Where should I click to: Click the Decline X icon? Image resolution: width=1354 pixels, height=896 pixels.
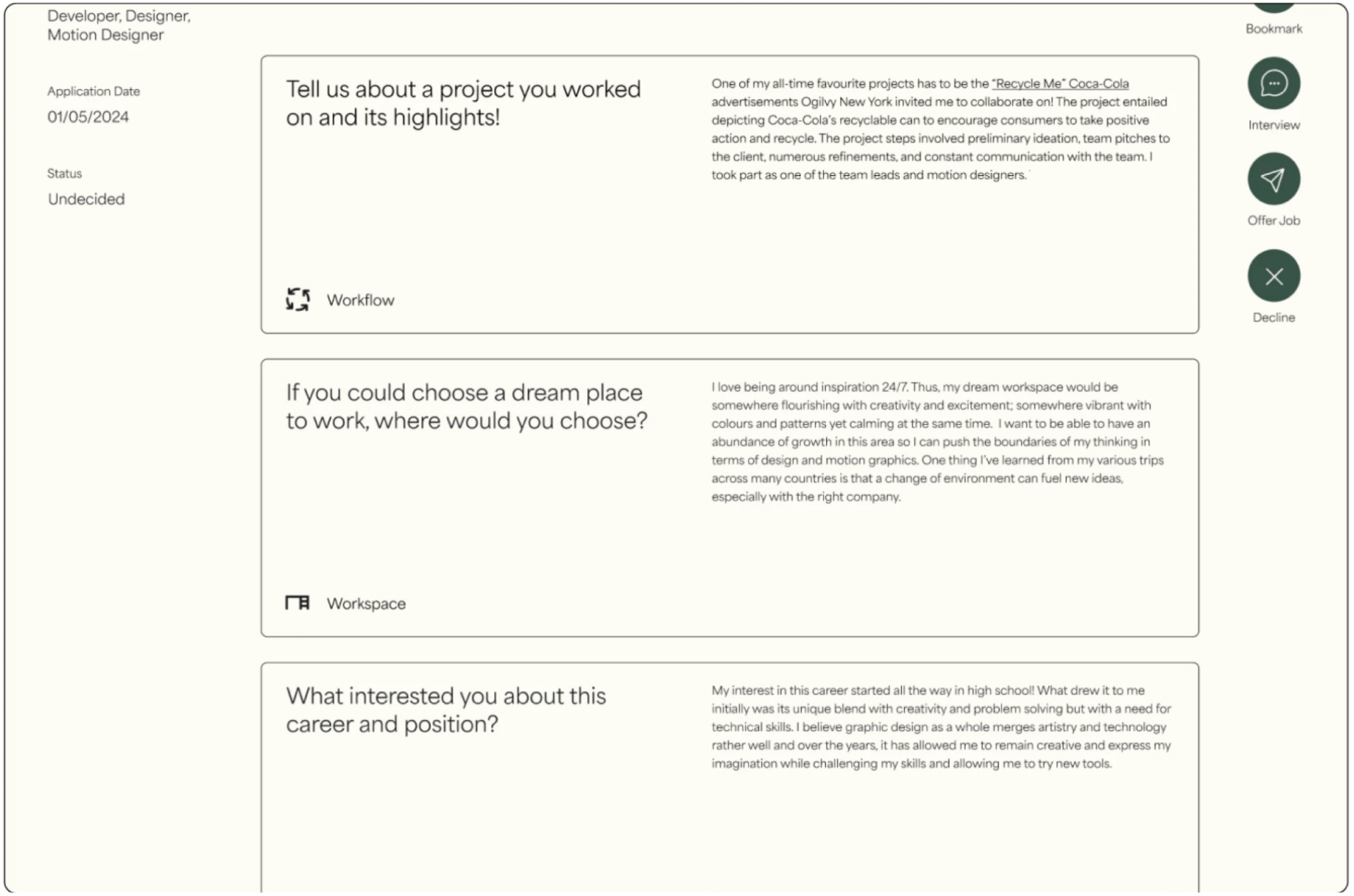click(x=1273, y=276)
